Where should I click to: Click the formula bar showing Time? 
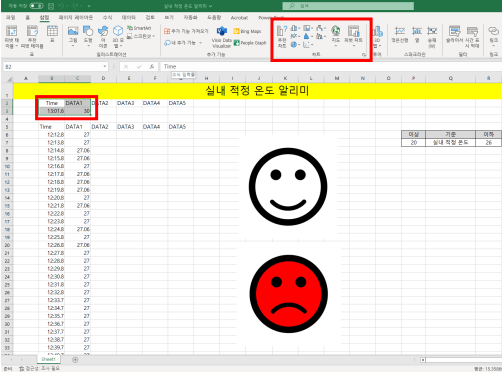coord(331,67)
